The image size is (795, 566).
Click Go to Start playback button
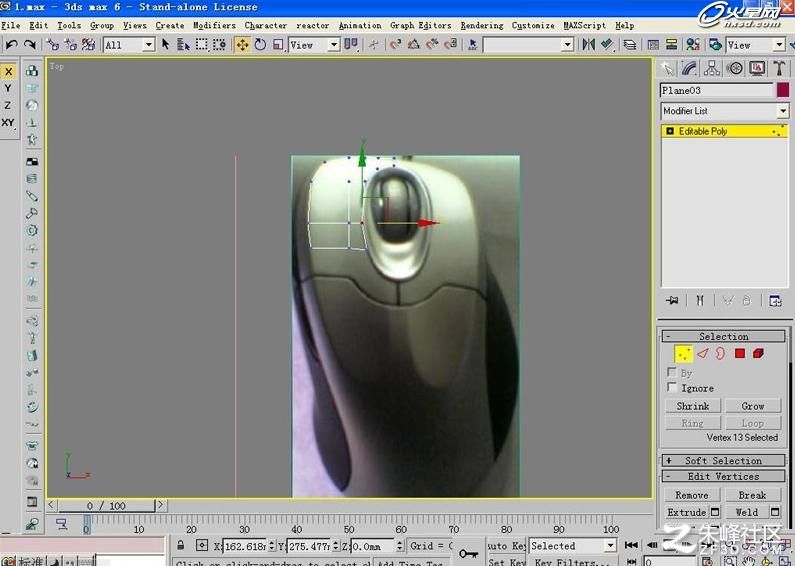click(631, 545)
